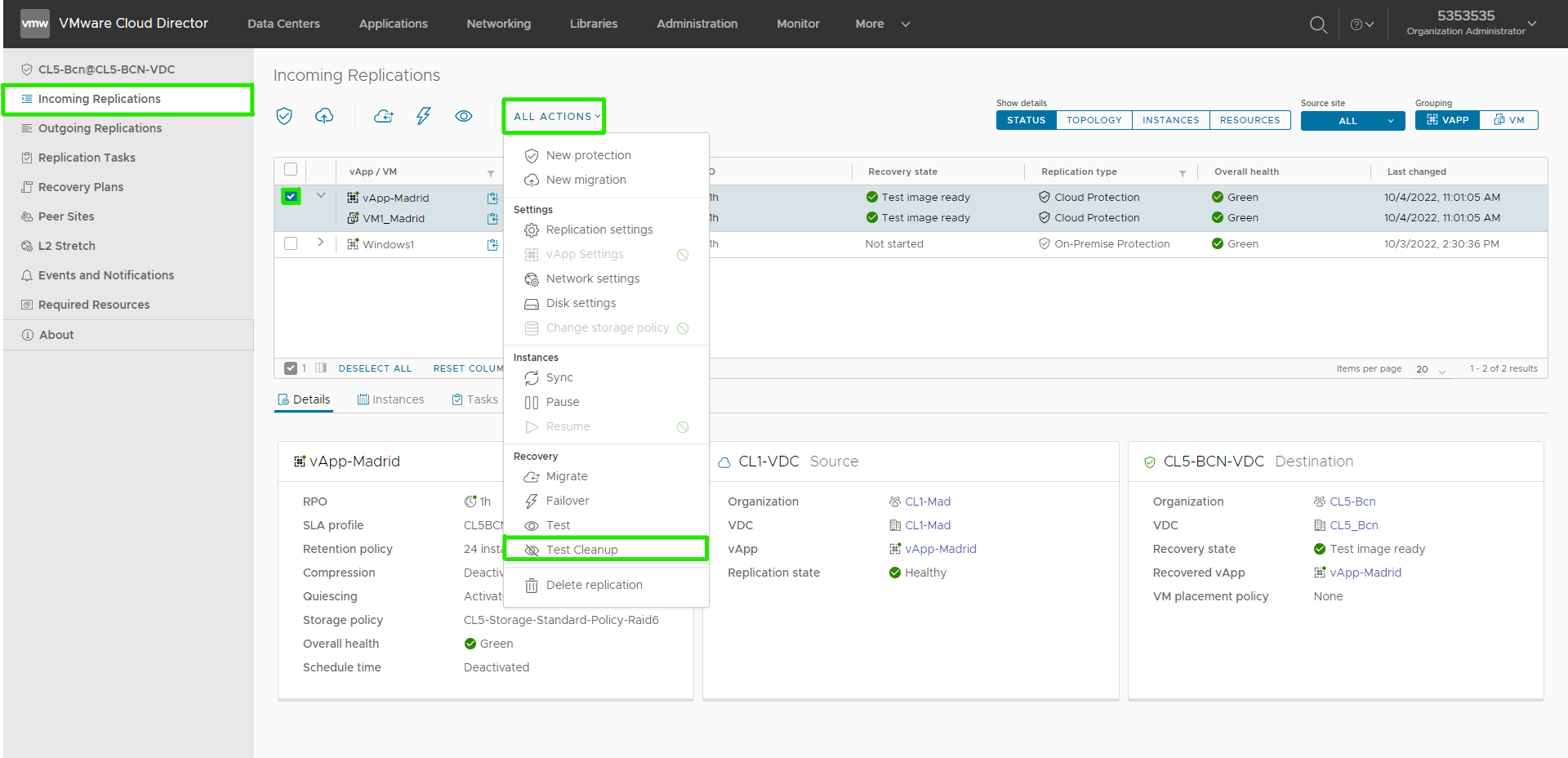
Task: Expand the Windows1 row
Action: 321,243
